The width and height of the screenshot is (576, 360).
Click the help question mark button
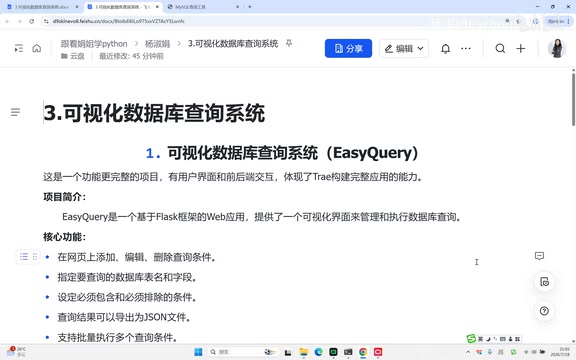point(544,311)
